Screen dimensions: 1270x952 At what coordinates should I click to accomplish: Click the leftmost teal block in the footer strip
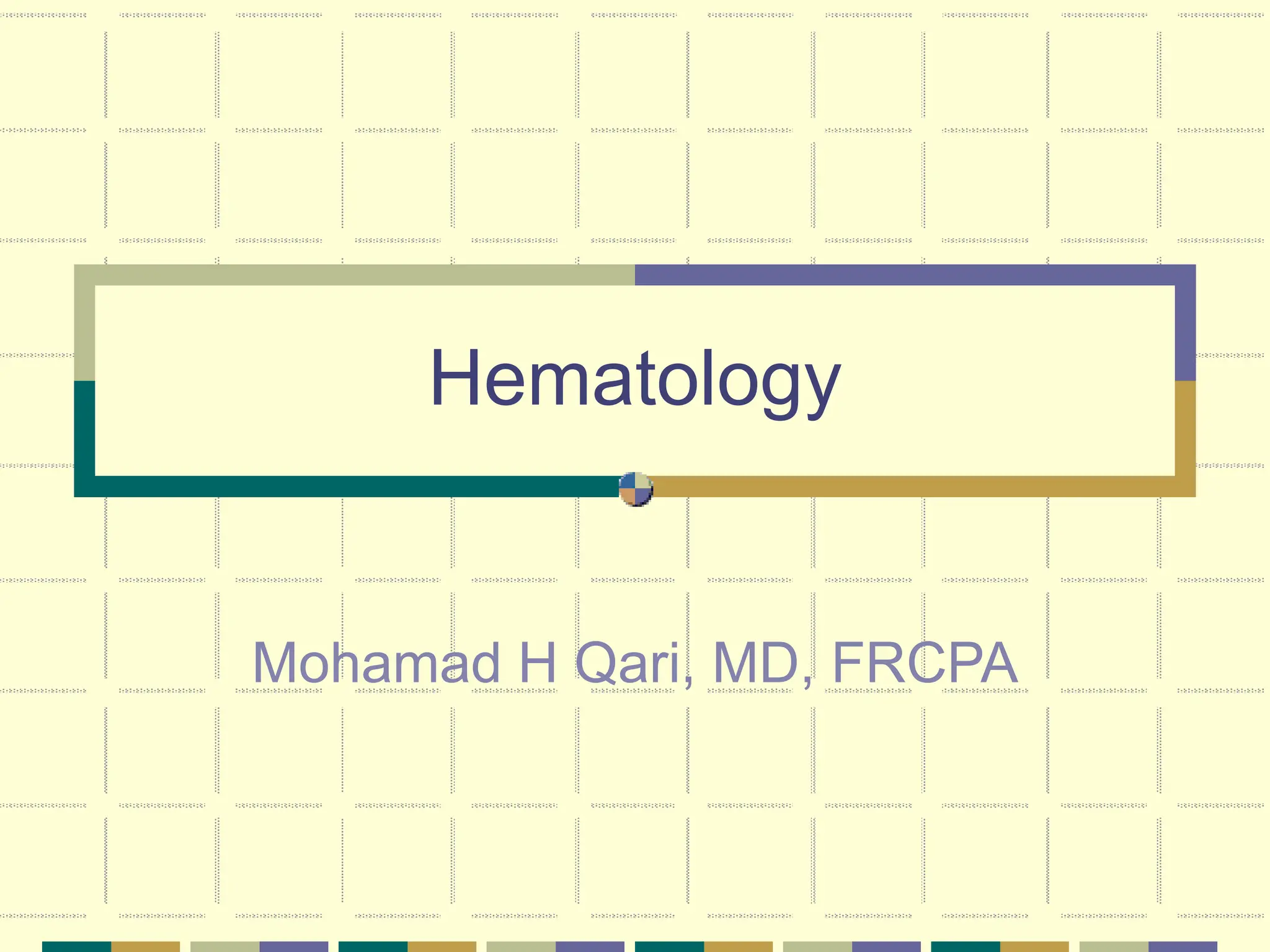tap(76, 946)
